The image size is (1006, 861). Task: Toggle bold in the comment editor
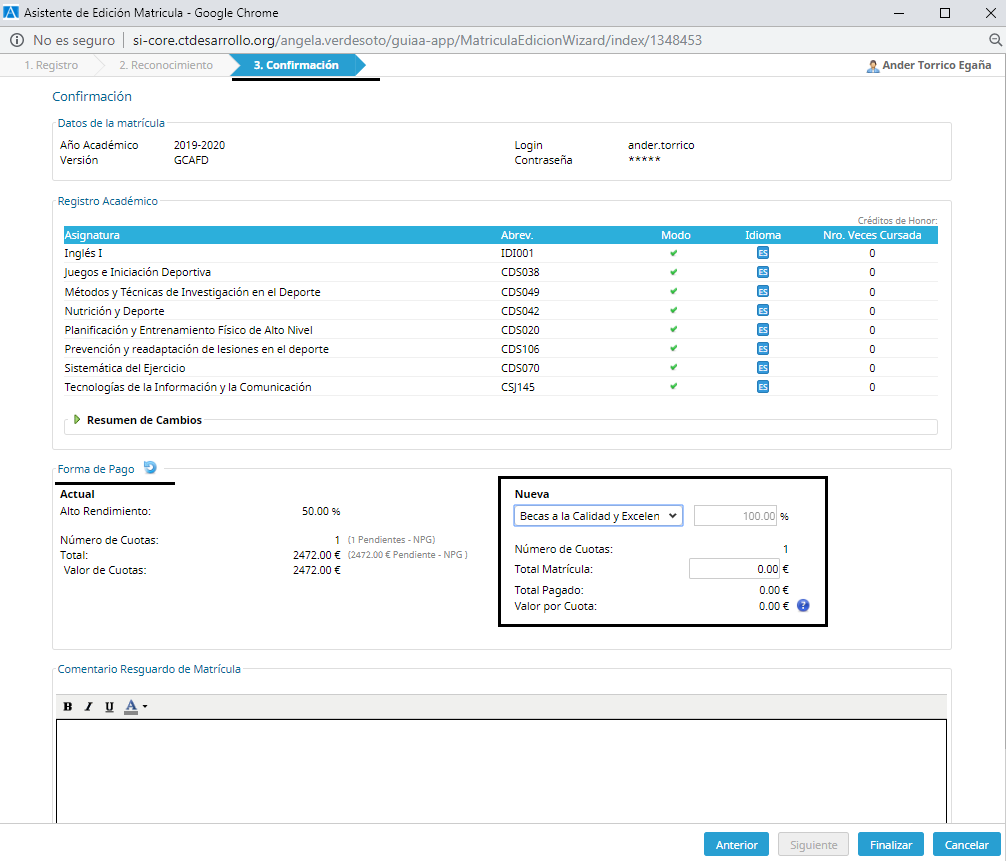point(68,707)
